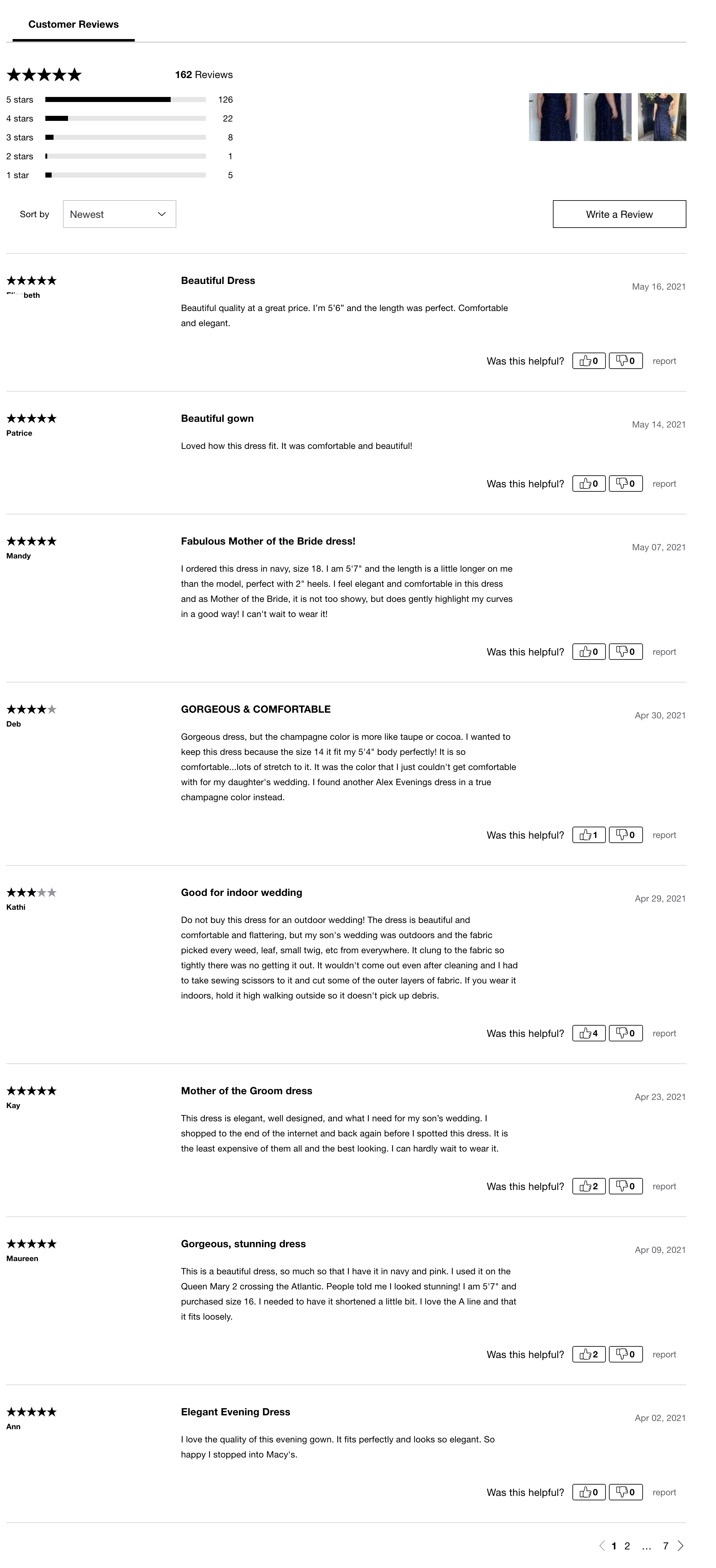The height and width of the screenshot is (1568, 716).
Task: Thumbs down Maureen's stunning dress review
Action: (625, 1354)
